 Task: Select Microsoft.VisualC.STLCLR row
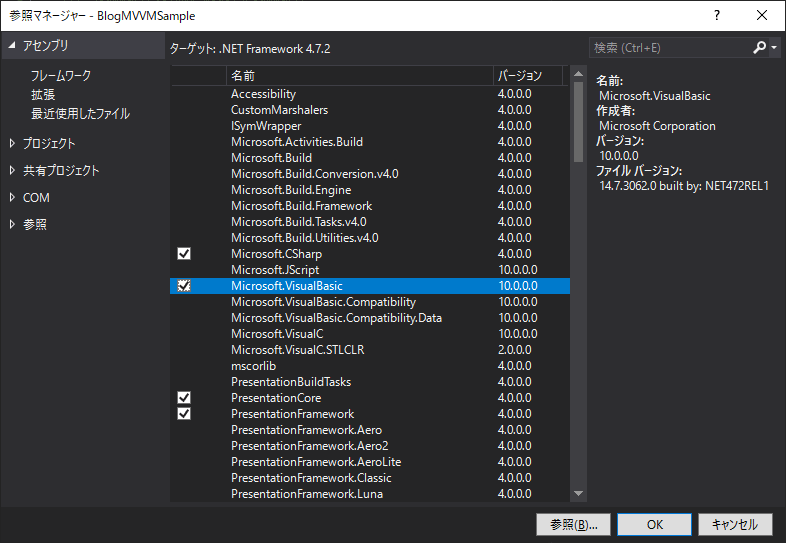[370, 350]
